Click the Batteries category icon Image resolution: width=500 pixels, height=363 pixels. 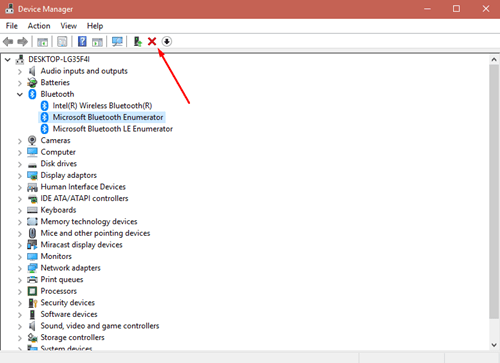tap(32, 82)
